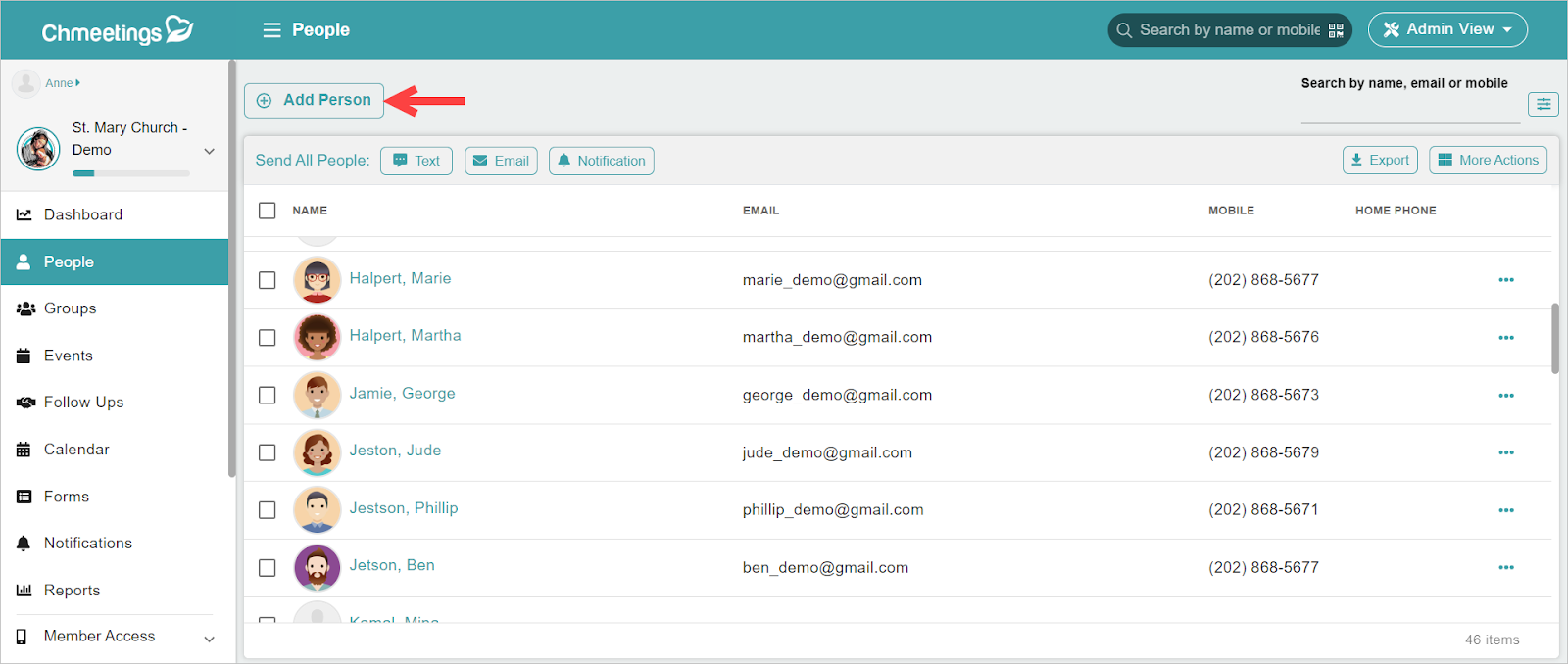The width and height of the screenshot is (1568, 664).
Task: Select the checkbox next to Jeston, Jude
Action: pos(268,452)
